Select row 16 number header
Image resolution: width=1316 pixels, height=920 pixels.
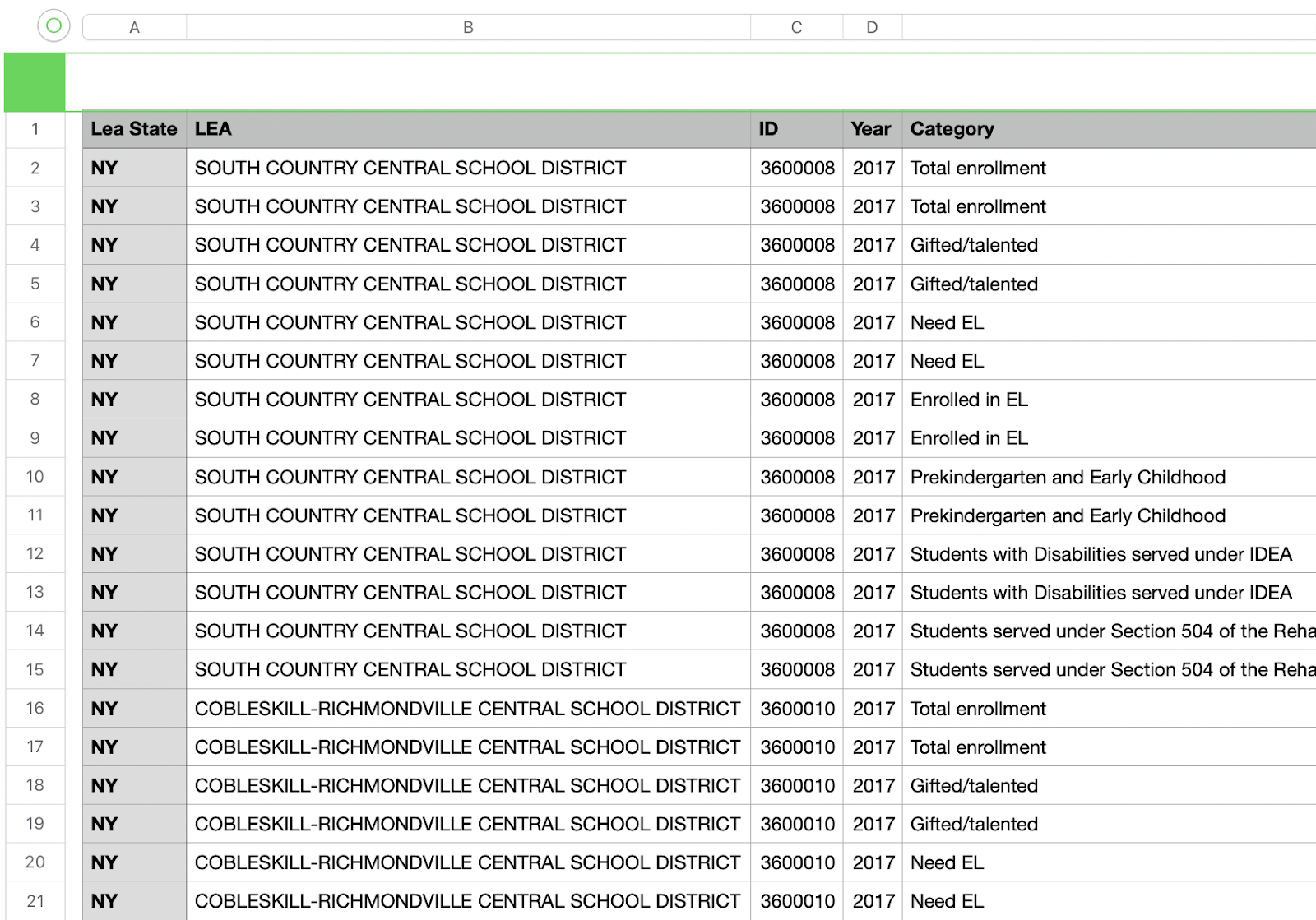coord(35,708)
